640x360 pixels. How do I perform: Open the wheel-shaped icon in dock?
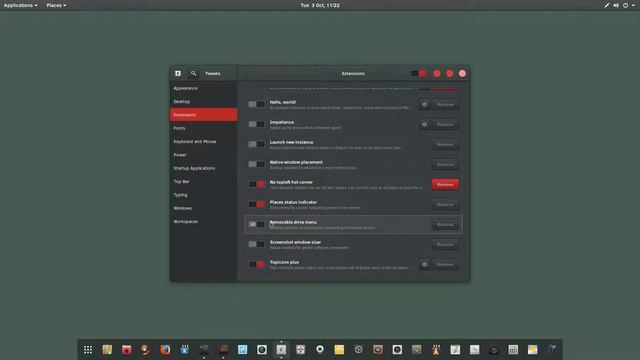click(x=358, y=350)
